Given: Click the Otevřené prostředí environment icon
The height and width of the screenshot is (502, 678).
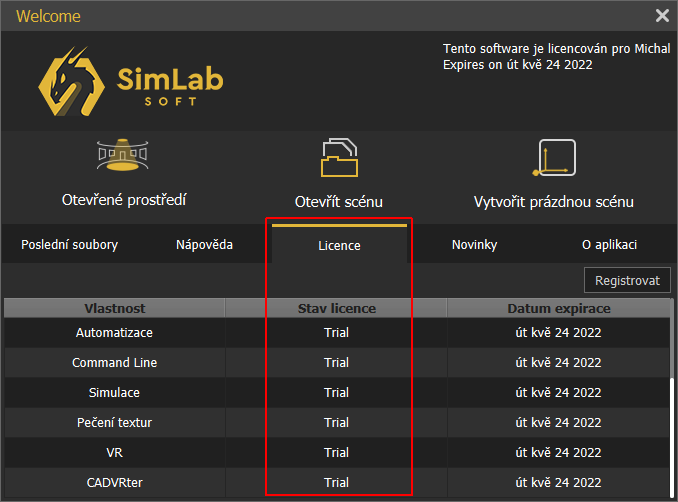Looking at the screenshot, I should coord(123,156).
